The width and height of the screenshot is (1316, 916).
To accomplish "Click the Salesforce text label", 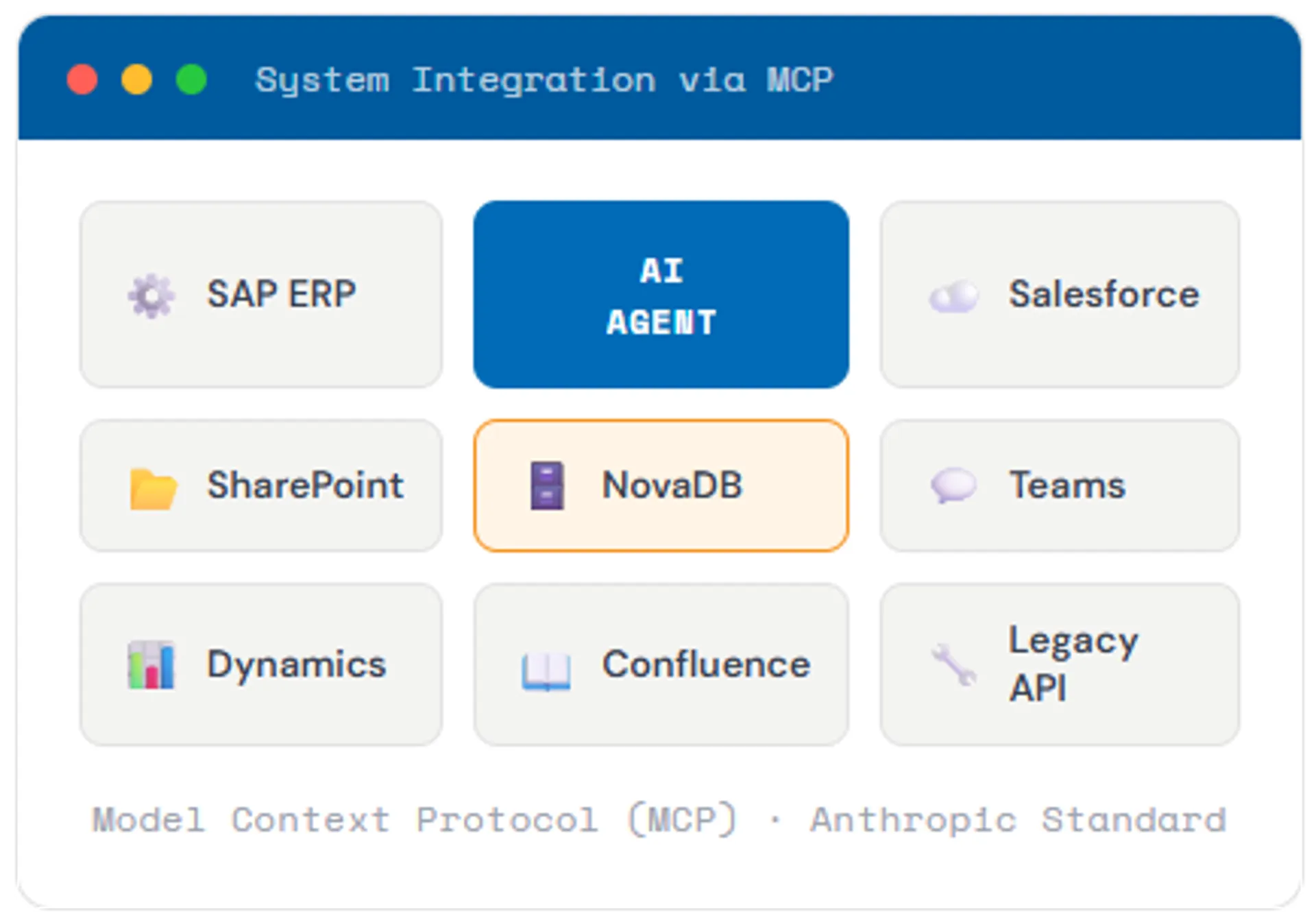I will (1104, 294).
